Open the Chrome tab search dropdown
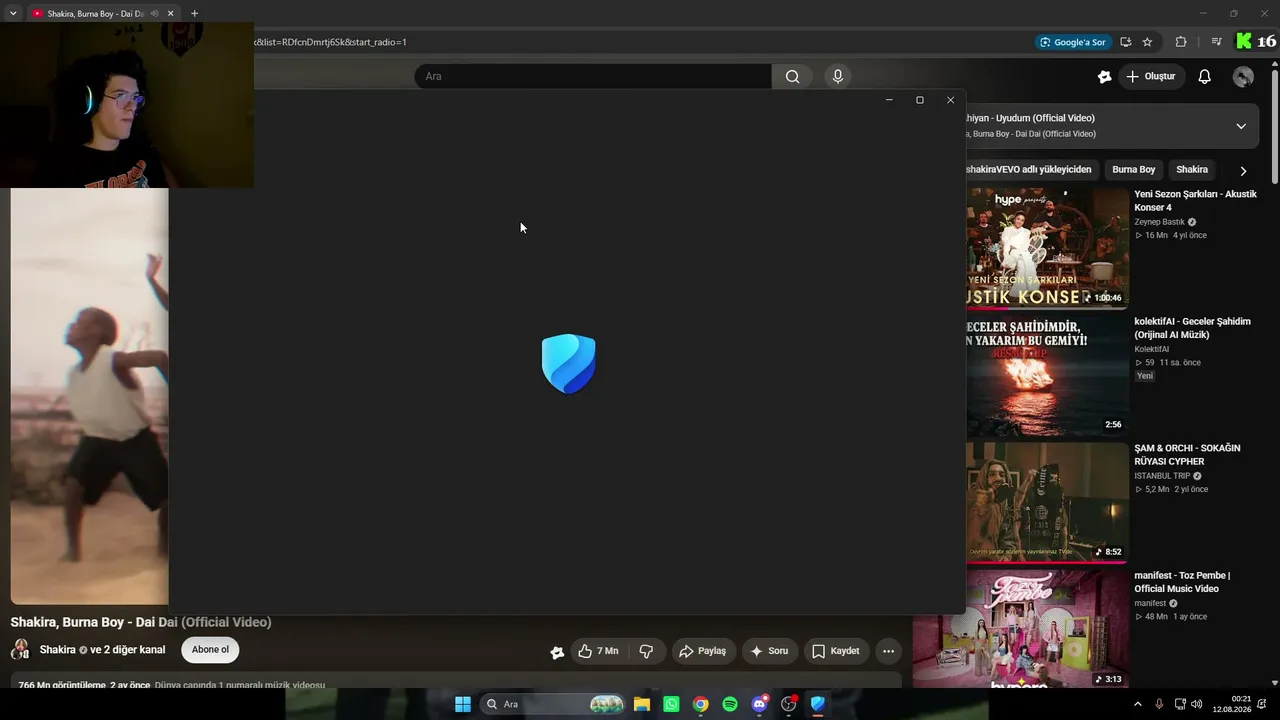The height and width of the screenshot is (720, 1280). coord(13,14)
